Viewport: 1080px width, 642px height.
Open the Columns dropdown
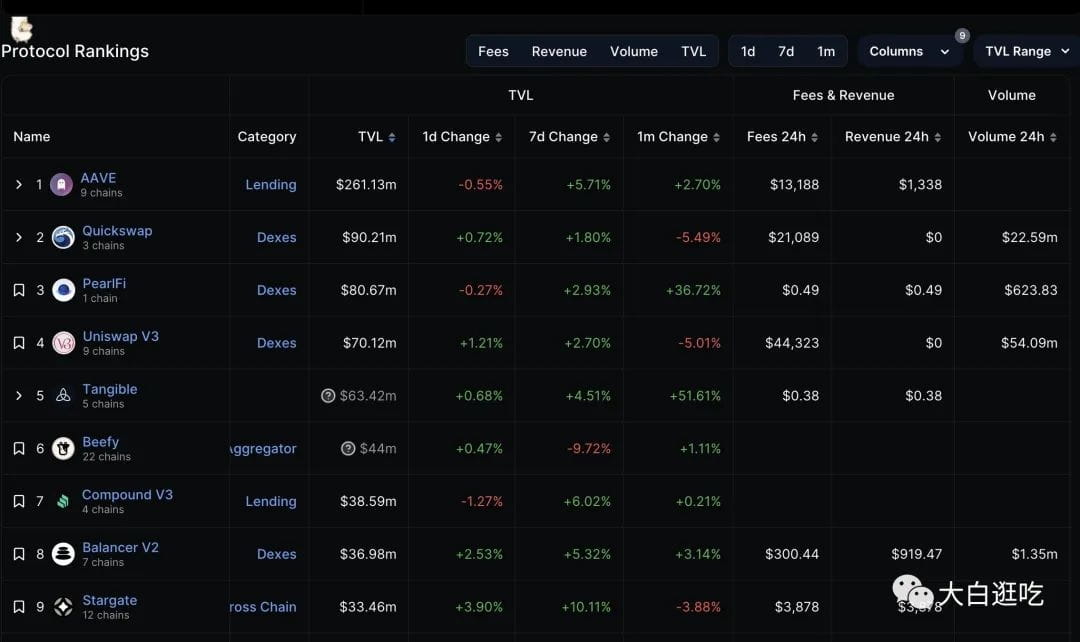909,52
